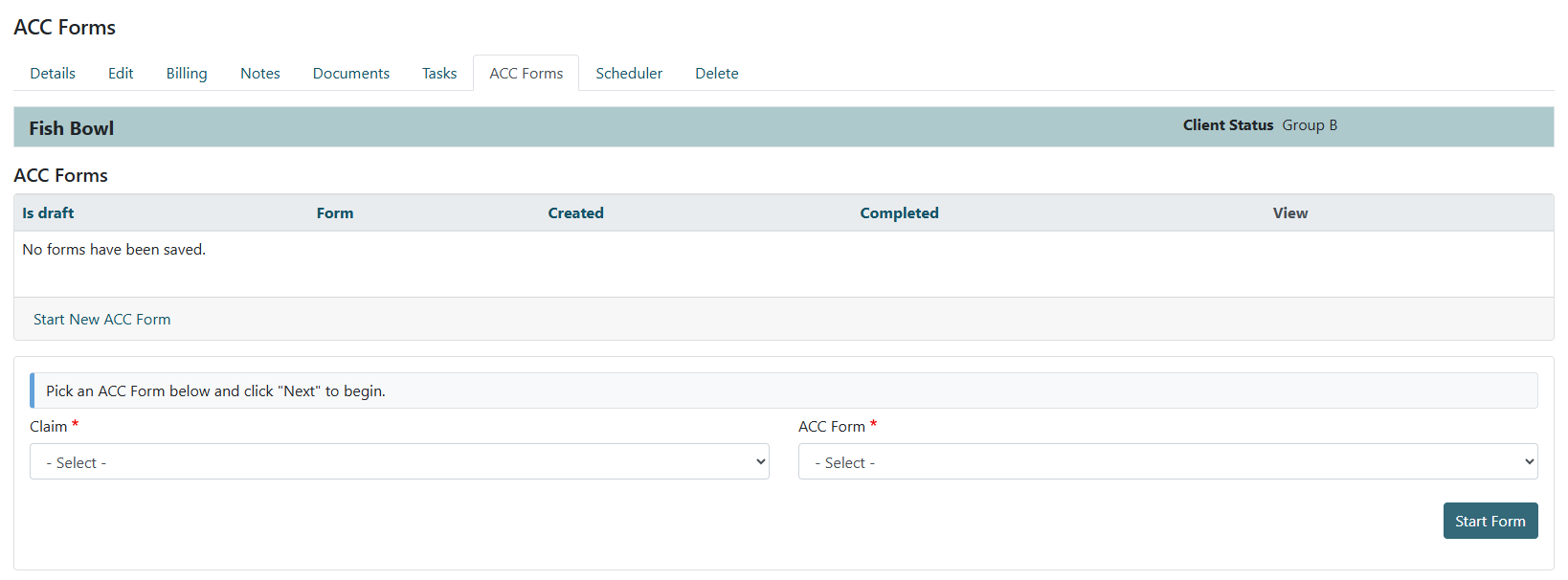1568x580 pixels.
Task: Click the ACC Forms page title
Action: [65, 28]
